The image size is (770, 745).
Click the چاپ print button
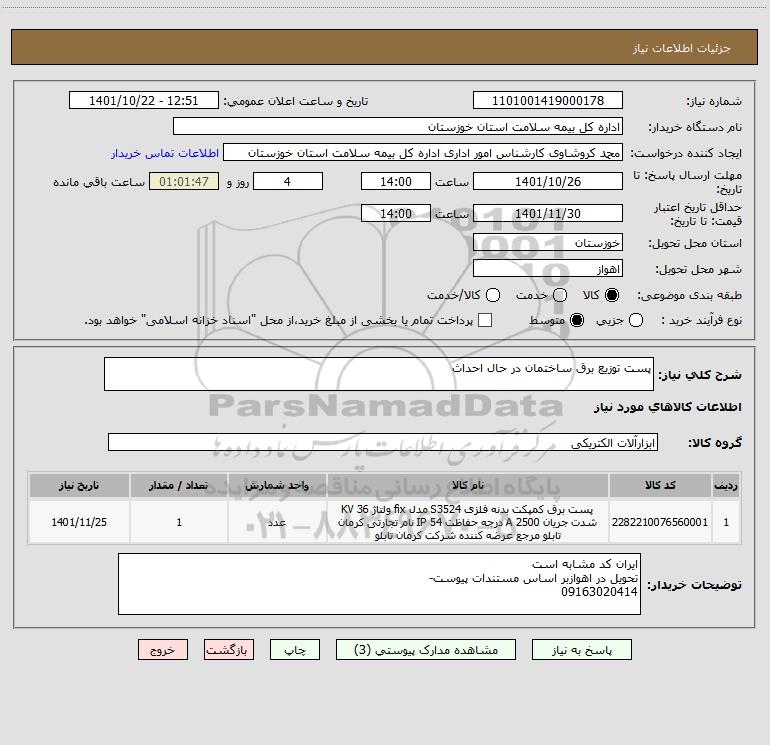pos(295,650)
